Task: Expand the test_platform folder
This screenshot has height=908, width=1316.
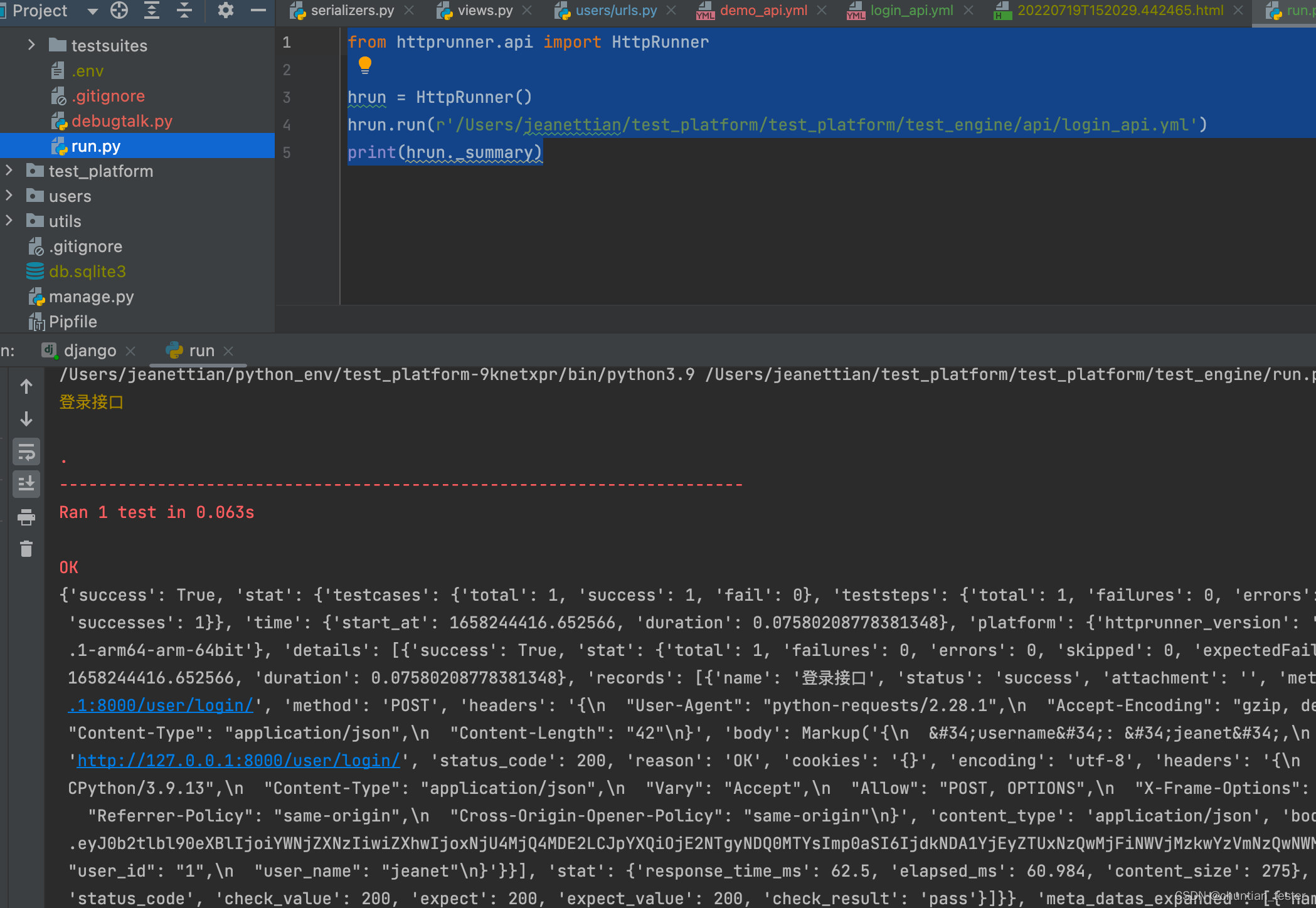Action: pos(9,171)
